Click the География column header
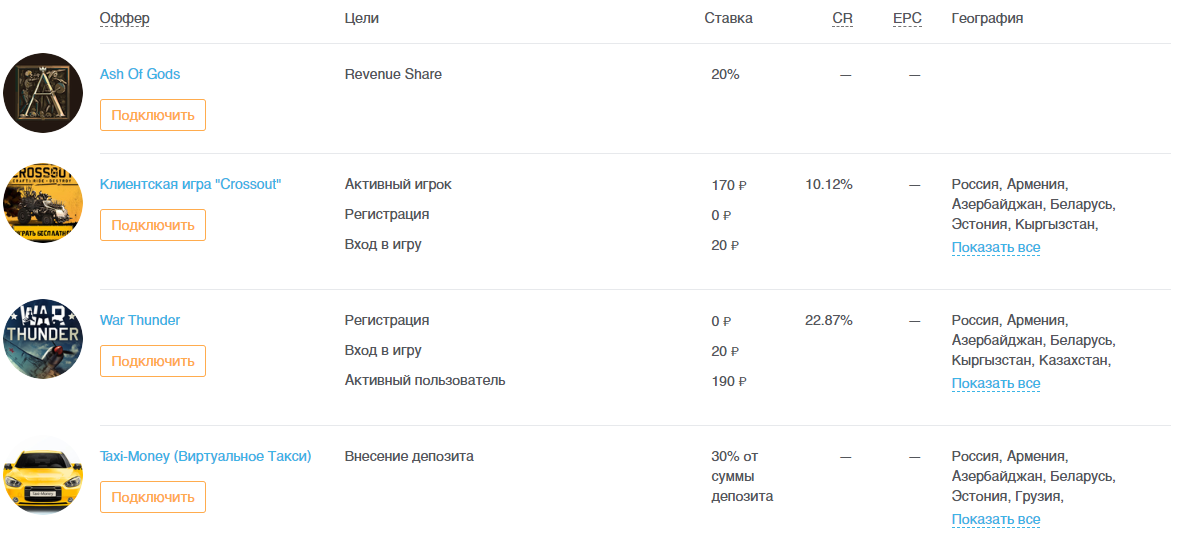Image resolution: width=1178 pixels, height=548 pixels. coord(987,19)
